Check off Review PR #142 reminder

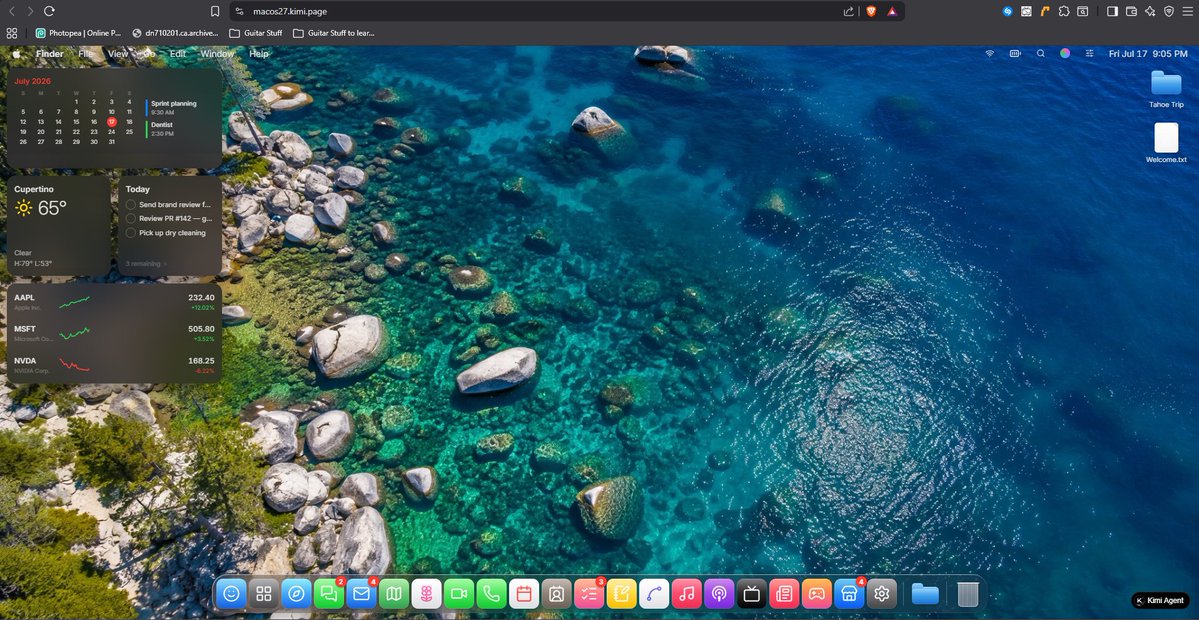(x=131, y=219)
